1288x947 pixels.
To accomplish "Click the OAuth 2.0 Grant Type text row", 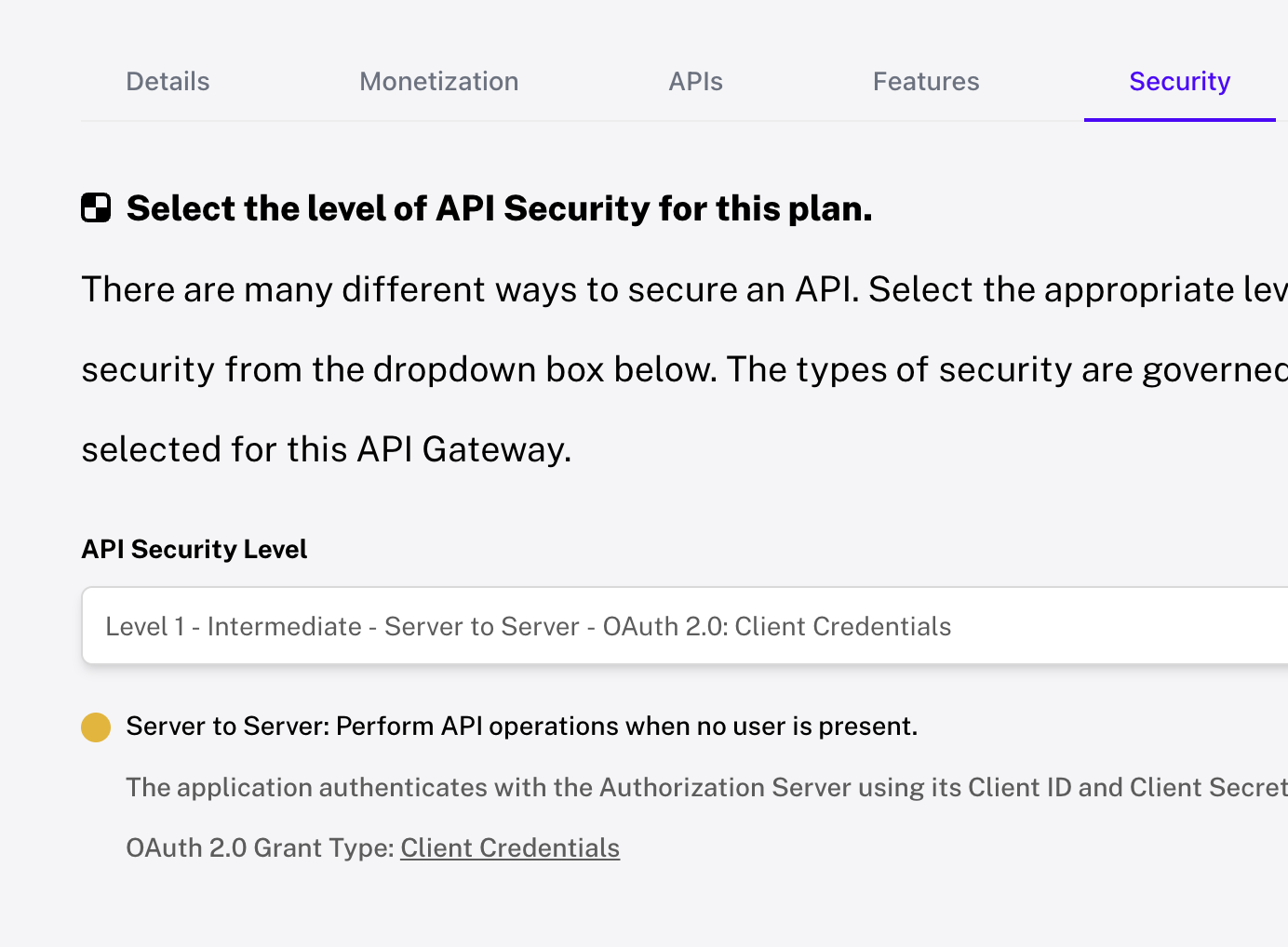I will coord(372,847).
